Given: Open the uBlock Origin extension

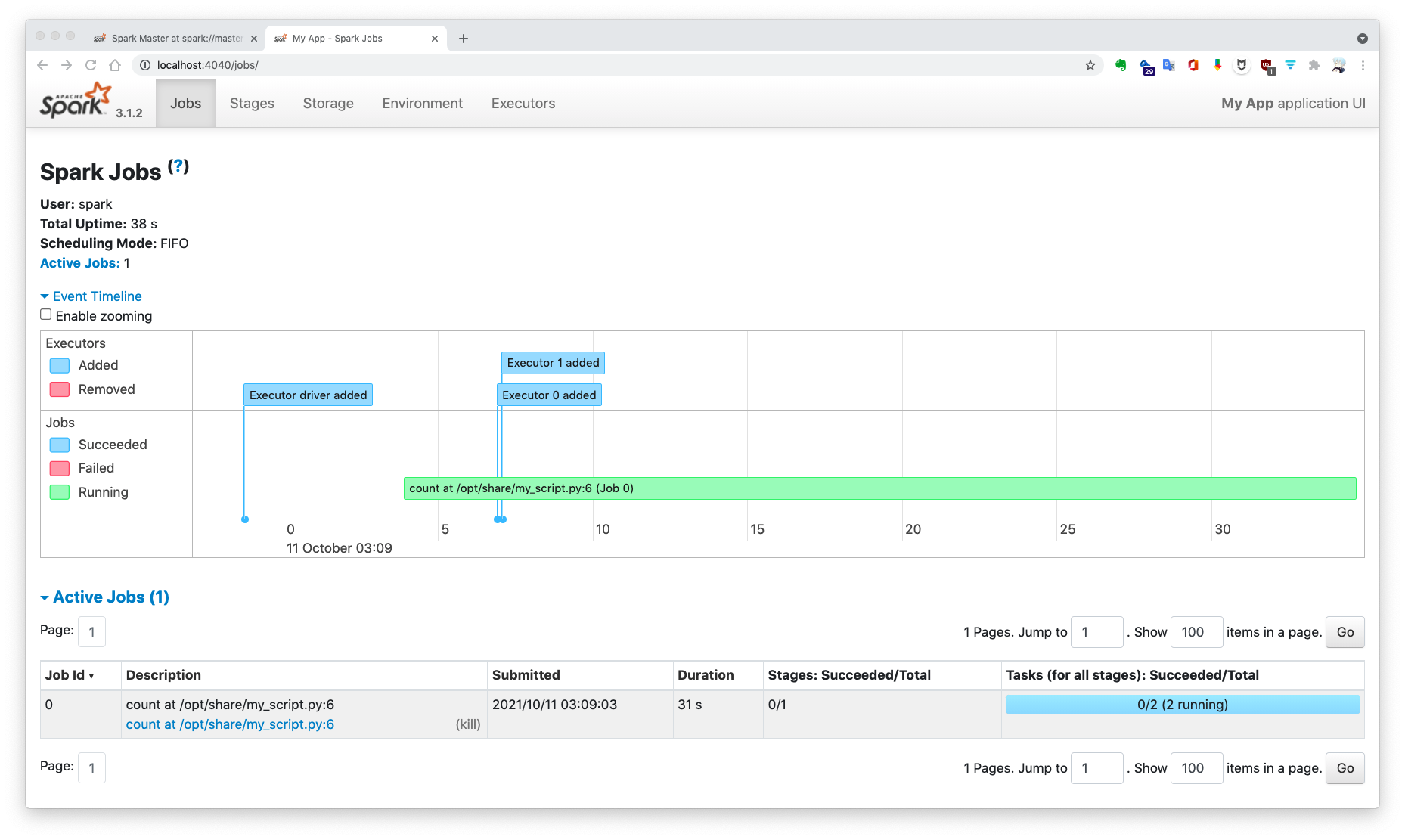Looking at the screenshot, I should [x=1264, y=66].
